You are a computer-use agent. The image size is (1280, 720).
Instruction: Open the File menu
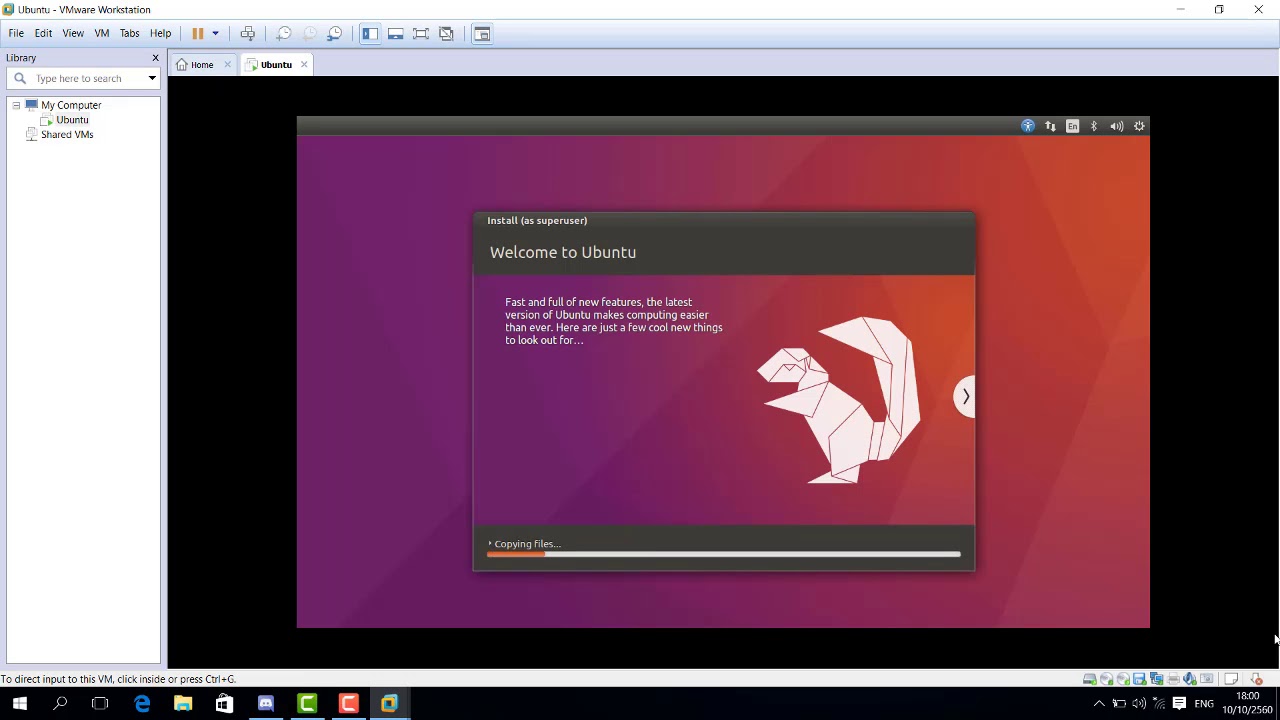[x=16, y=33]
